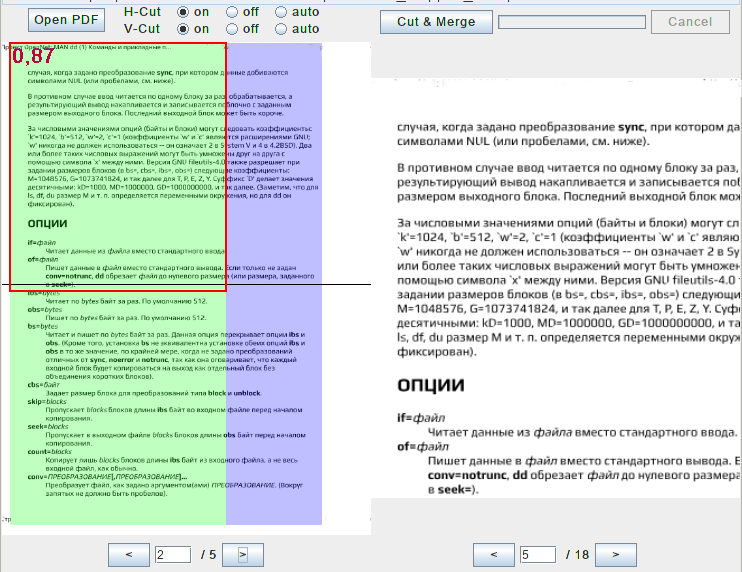Click 'seek=blocks' line in source preview
This screenshot has height=572, width=742.
48,427
